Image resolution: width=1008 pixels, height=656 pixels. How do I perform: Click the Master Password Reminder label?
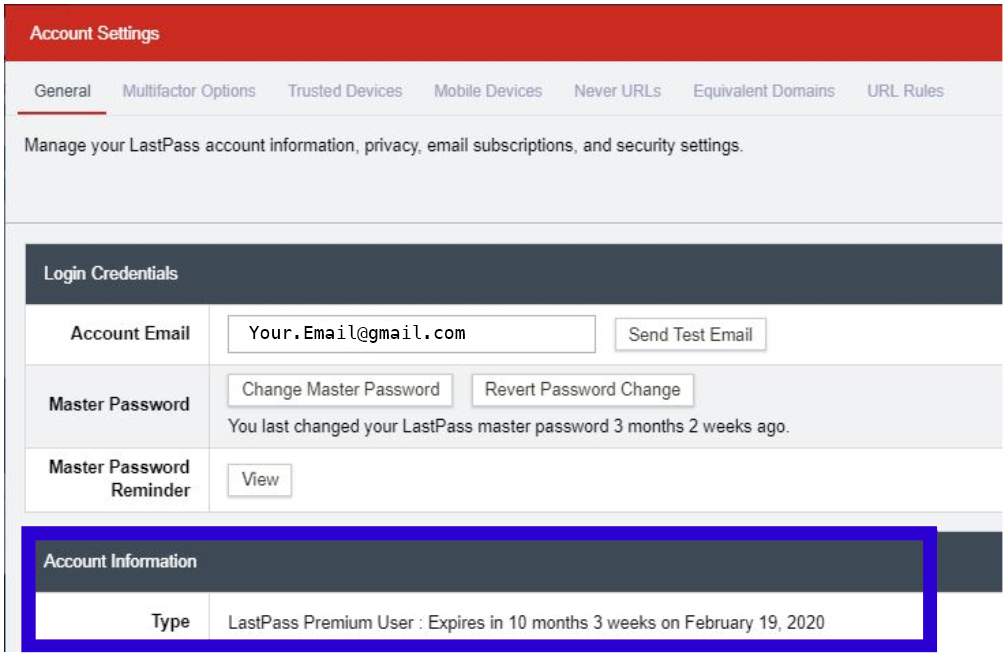(119, 479)
